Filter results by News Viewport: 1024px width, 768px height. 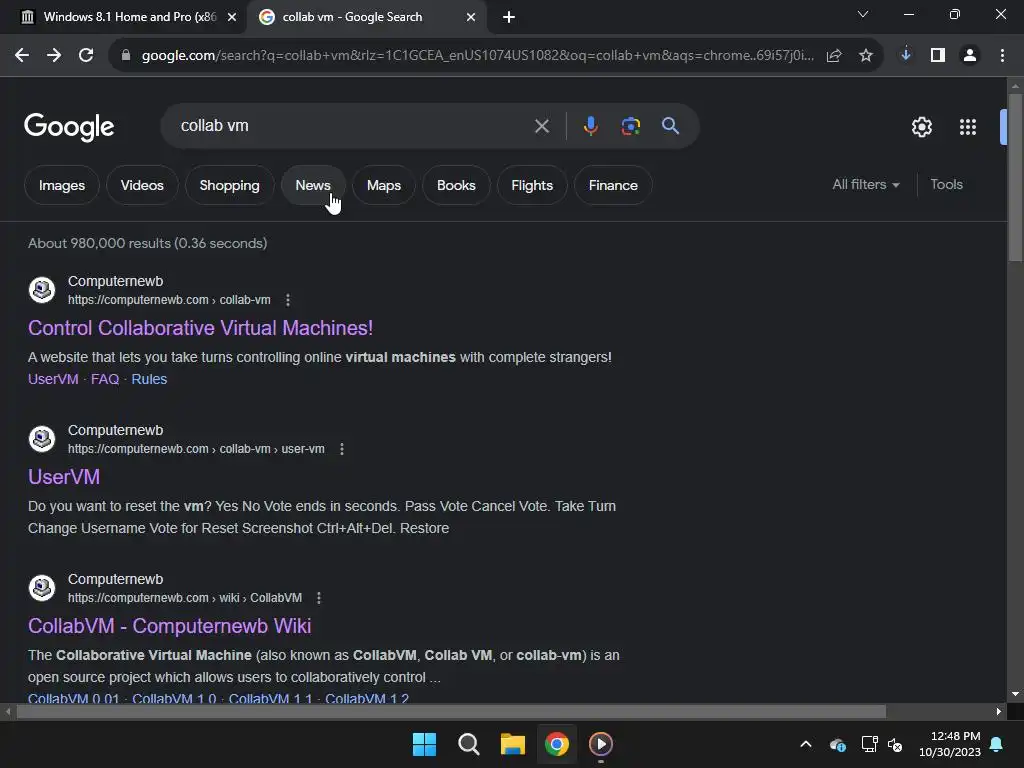[313, 185]
